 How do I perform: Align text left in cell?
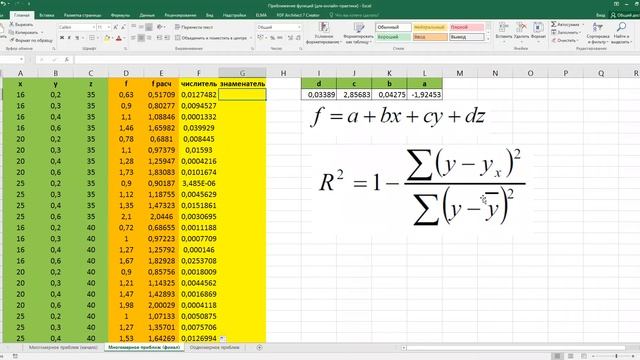(133, 38)
